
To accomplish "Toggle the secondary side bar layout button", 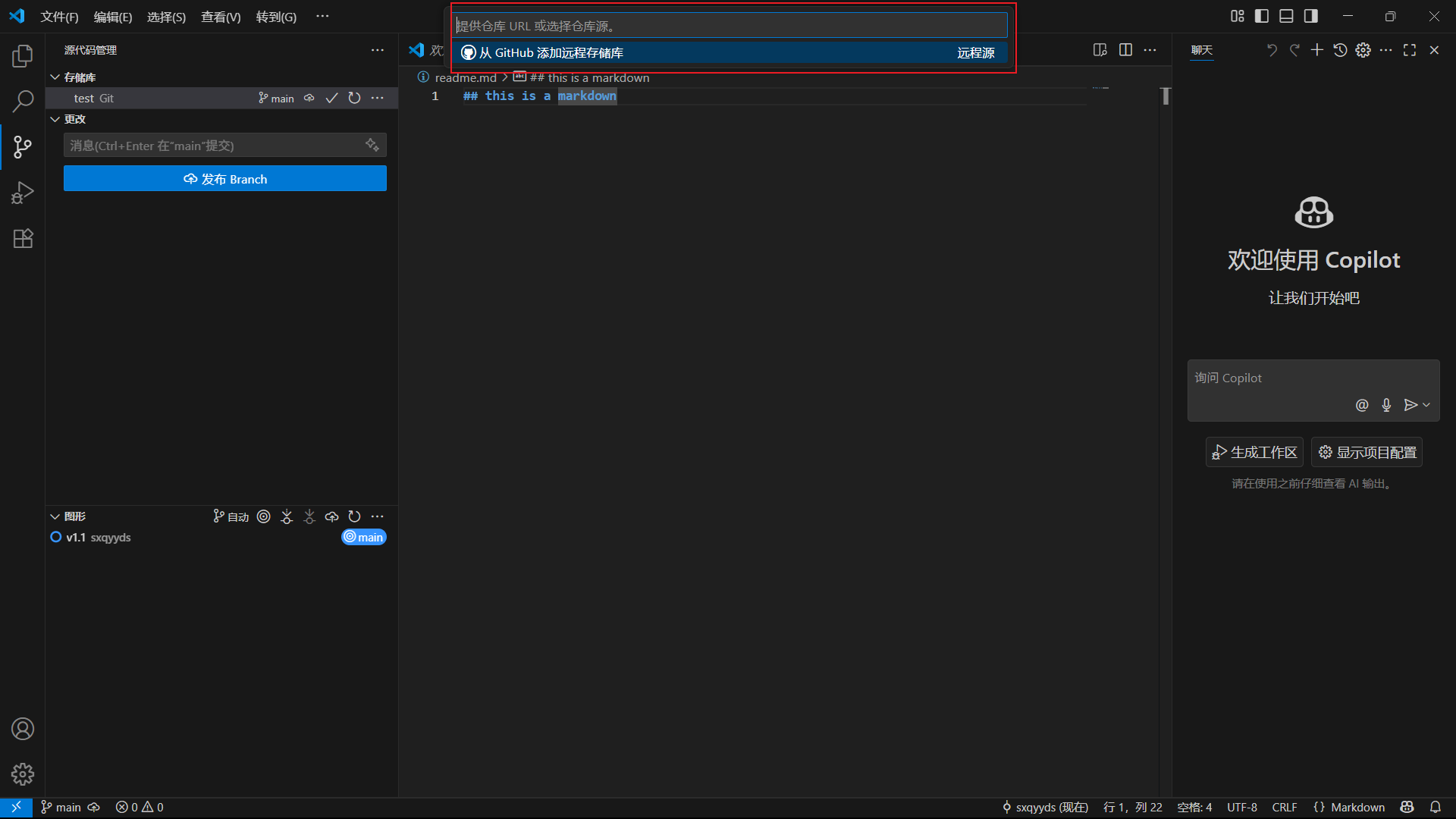I will point(1310,16).
